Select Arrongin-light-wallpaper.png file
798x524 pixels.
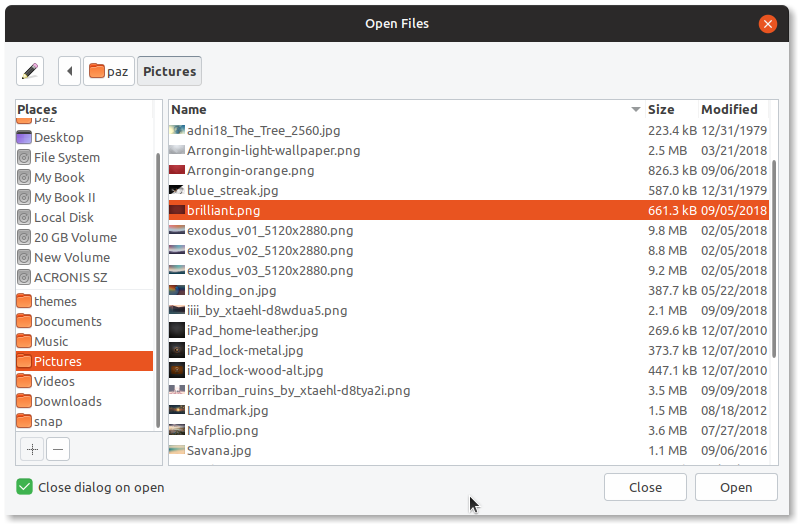(x=468, y=151)
